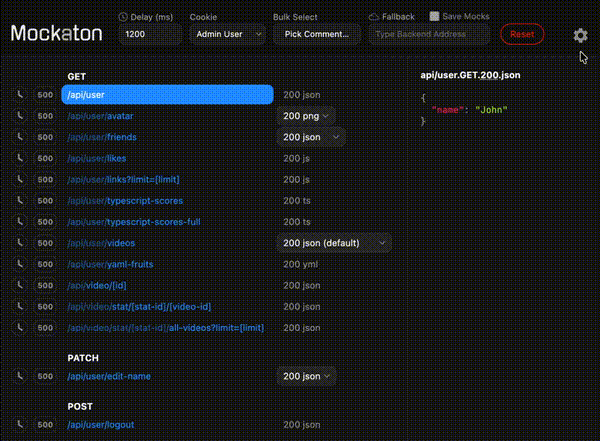Open the Bulk Select Pick Comment dropdown

point(316,34)
